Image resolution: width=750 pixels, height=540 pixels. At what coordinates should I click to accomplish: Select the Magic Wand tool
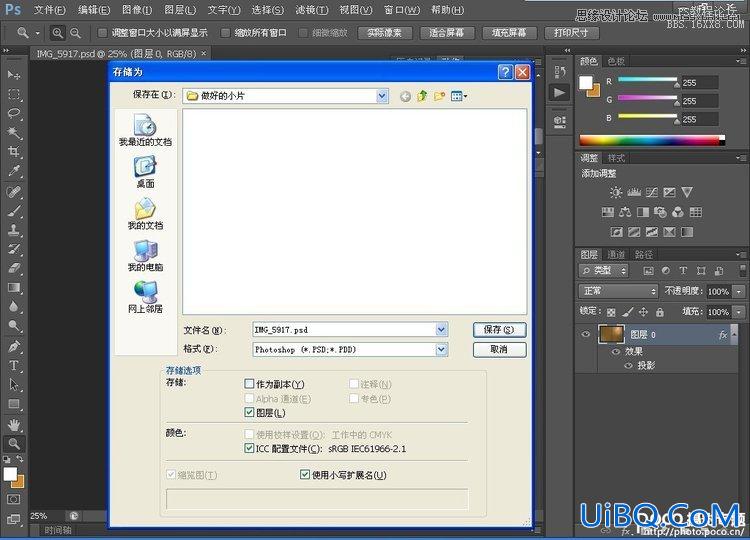(14, 132)
